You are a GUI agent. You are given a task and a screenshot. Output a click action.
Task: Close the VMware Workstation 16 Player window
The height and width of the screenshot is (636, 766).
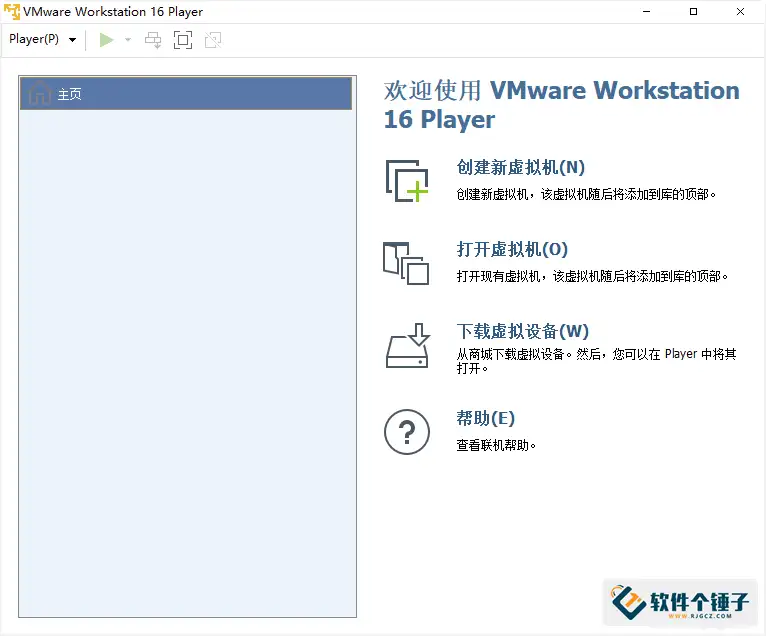coord(740,12)
